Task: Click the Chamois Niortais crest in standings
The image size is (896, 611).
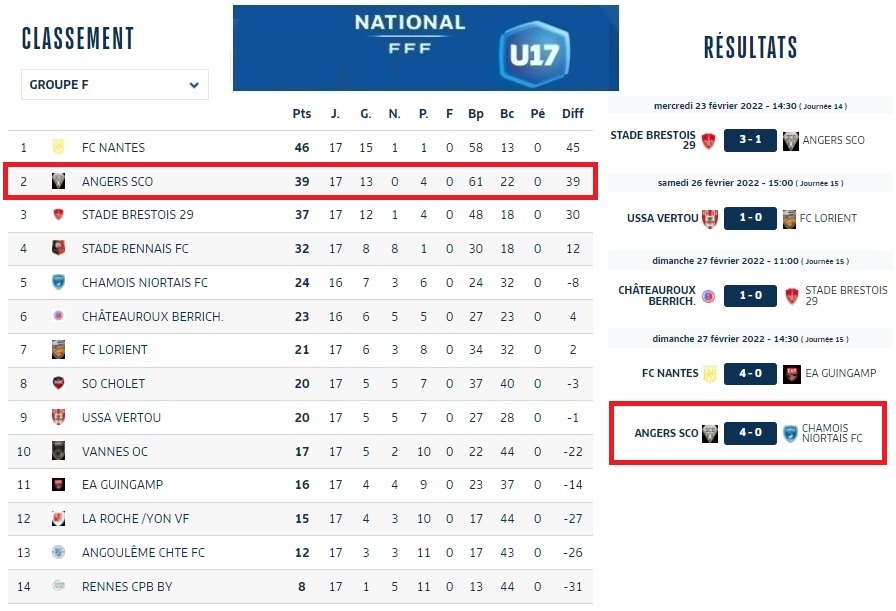Action: coord(58,282)
